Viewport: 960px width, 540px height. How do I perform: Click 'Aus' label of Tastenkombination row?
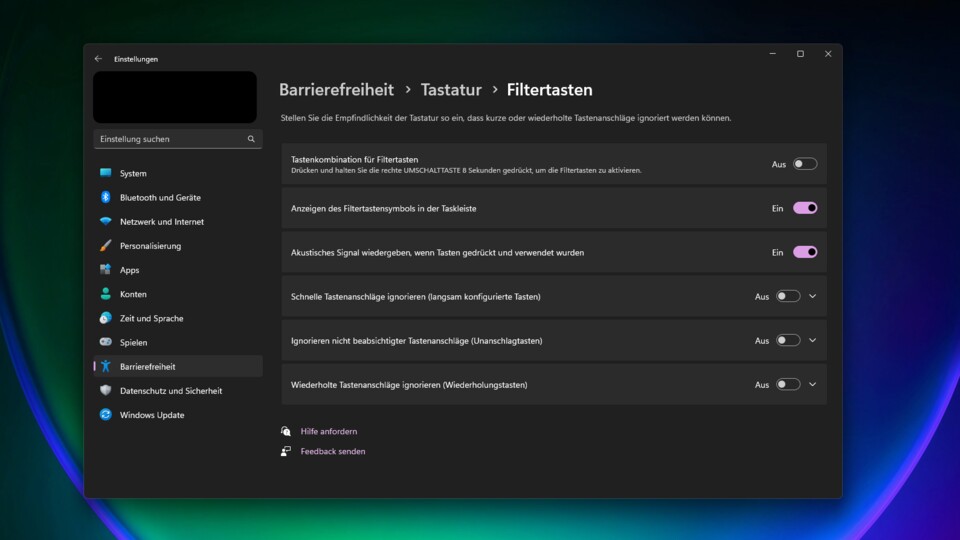(x=779, y=164)
